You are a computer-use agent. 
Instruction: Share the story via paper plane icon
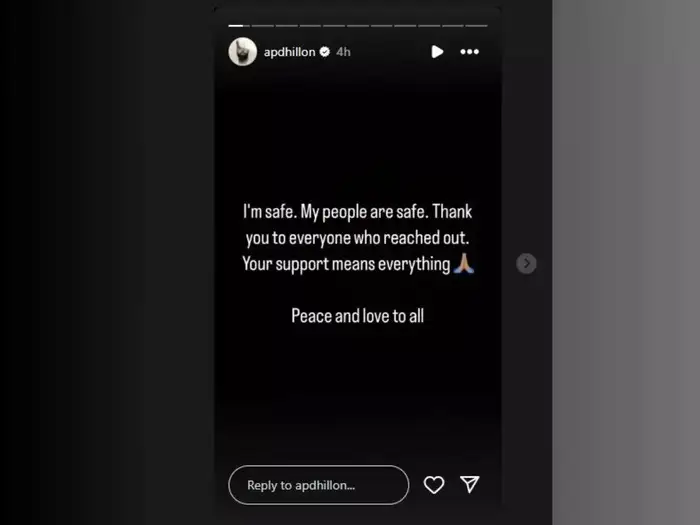pos(470,484)
